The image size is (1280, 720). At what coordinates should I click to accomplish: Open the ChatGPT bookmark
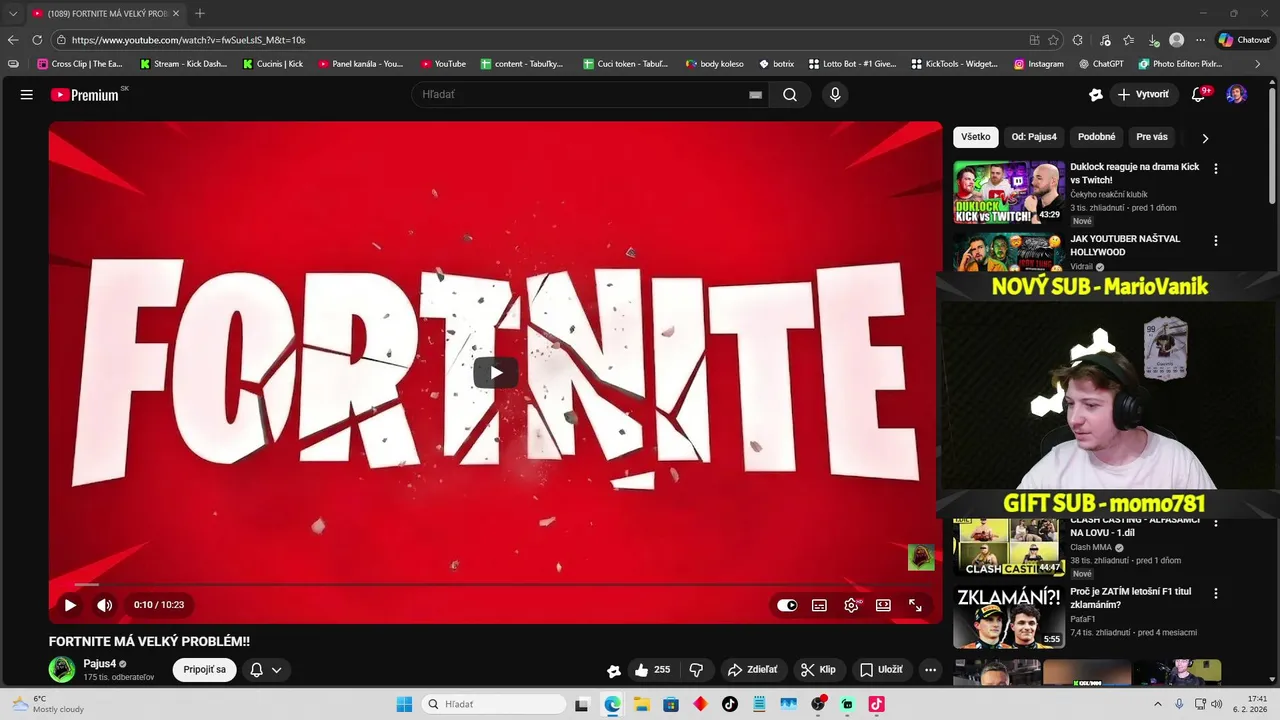pyautogui.click(x=1101, y=64)
